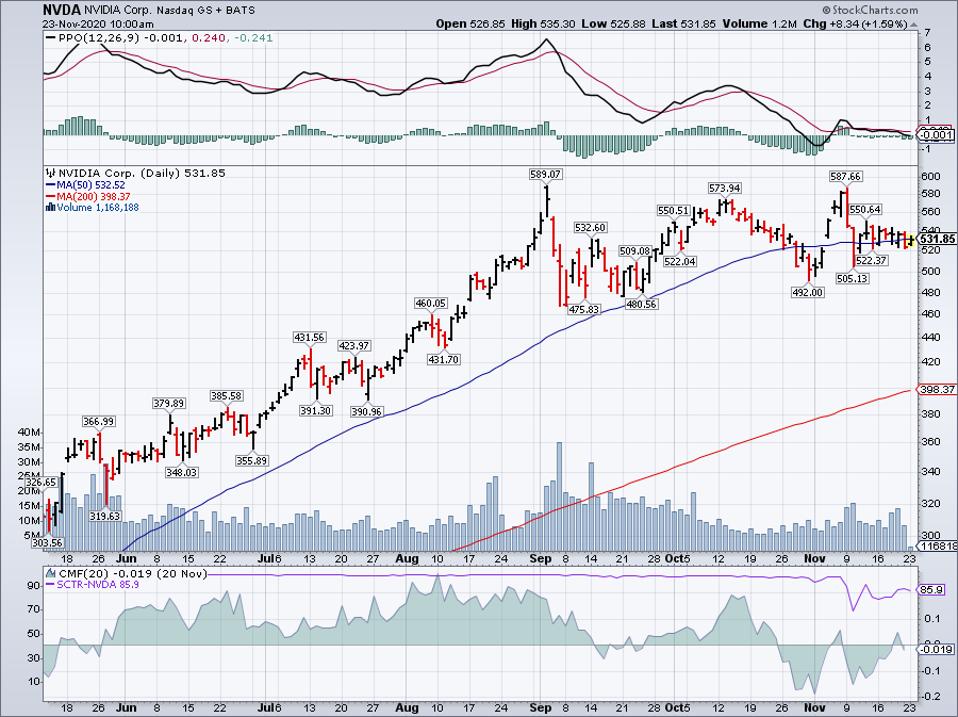Click the Volume 1.2M header value

pos(760,24)
